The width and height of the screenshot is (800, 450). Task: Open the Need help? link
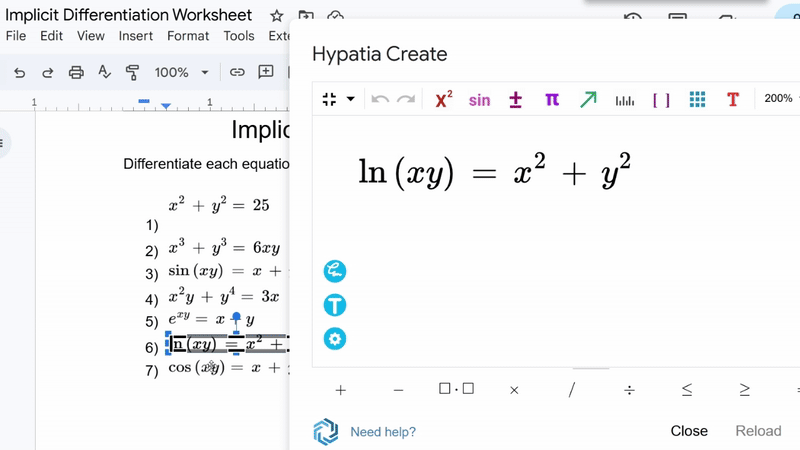click(x=382, y=432)
